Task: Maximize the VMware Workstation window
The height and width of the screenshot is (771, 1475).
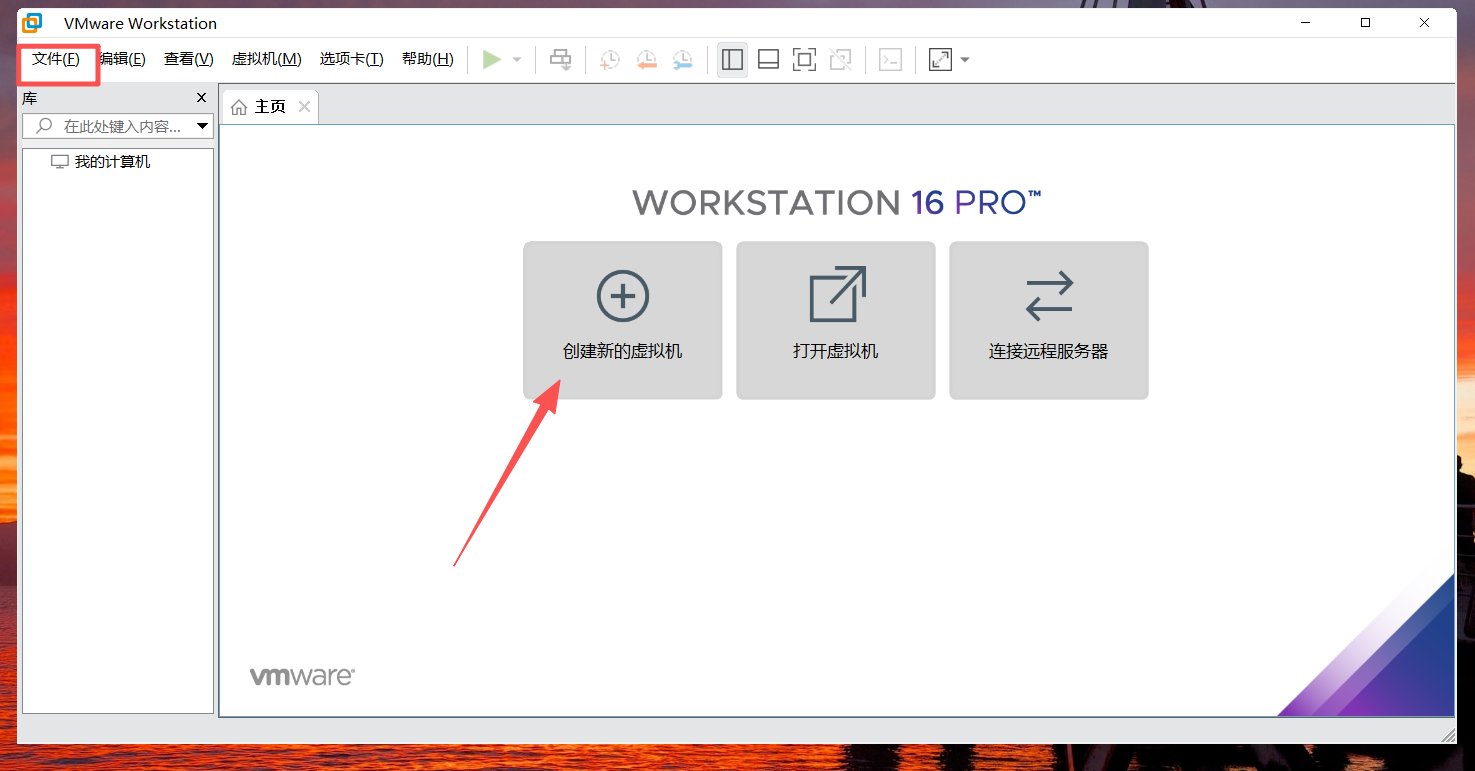Action: click(1365, 23)
